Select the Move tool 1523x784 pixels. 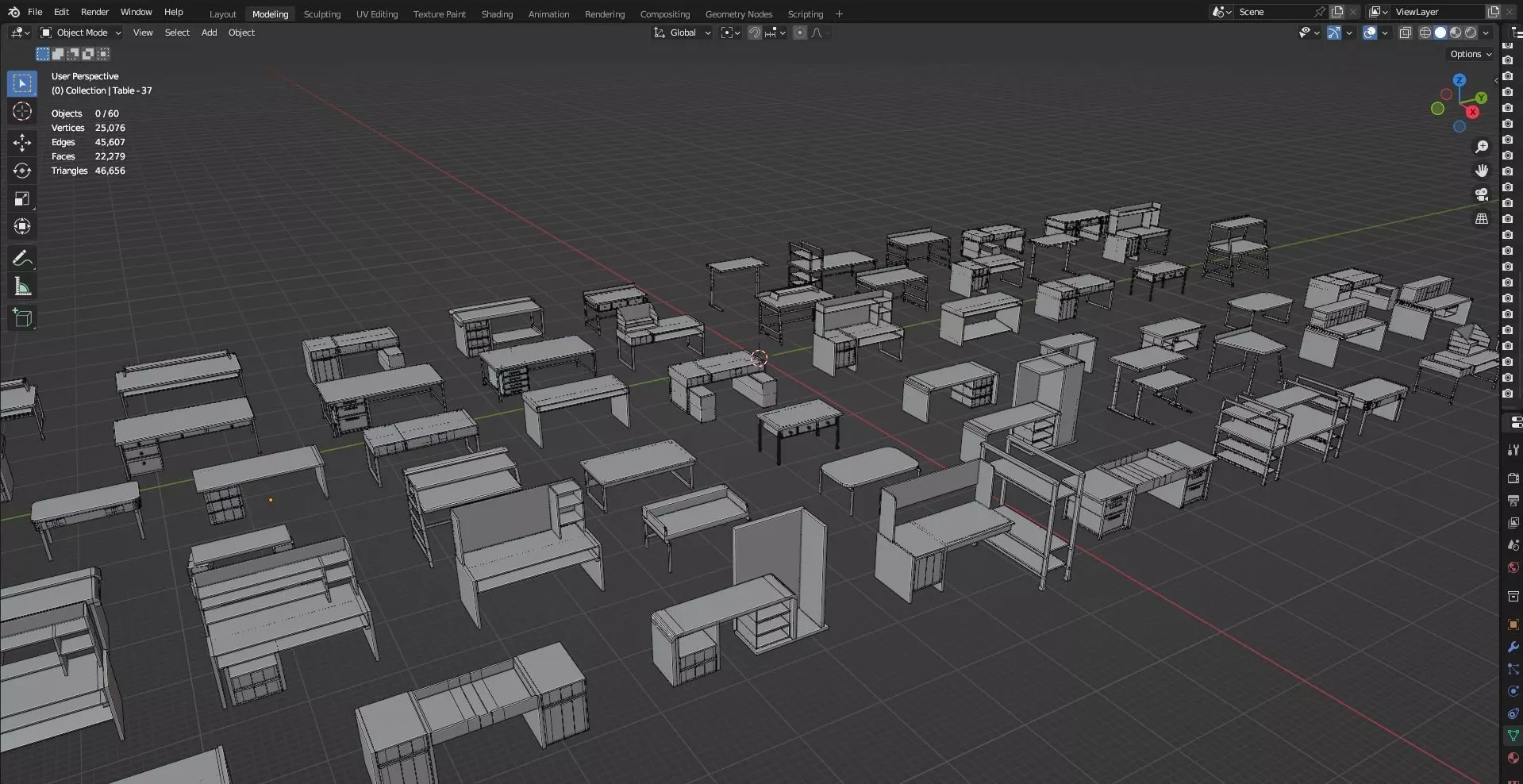click(22, 143)
